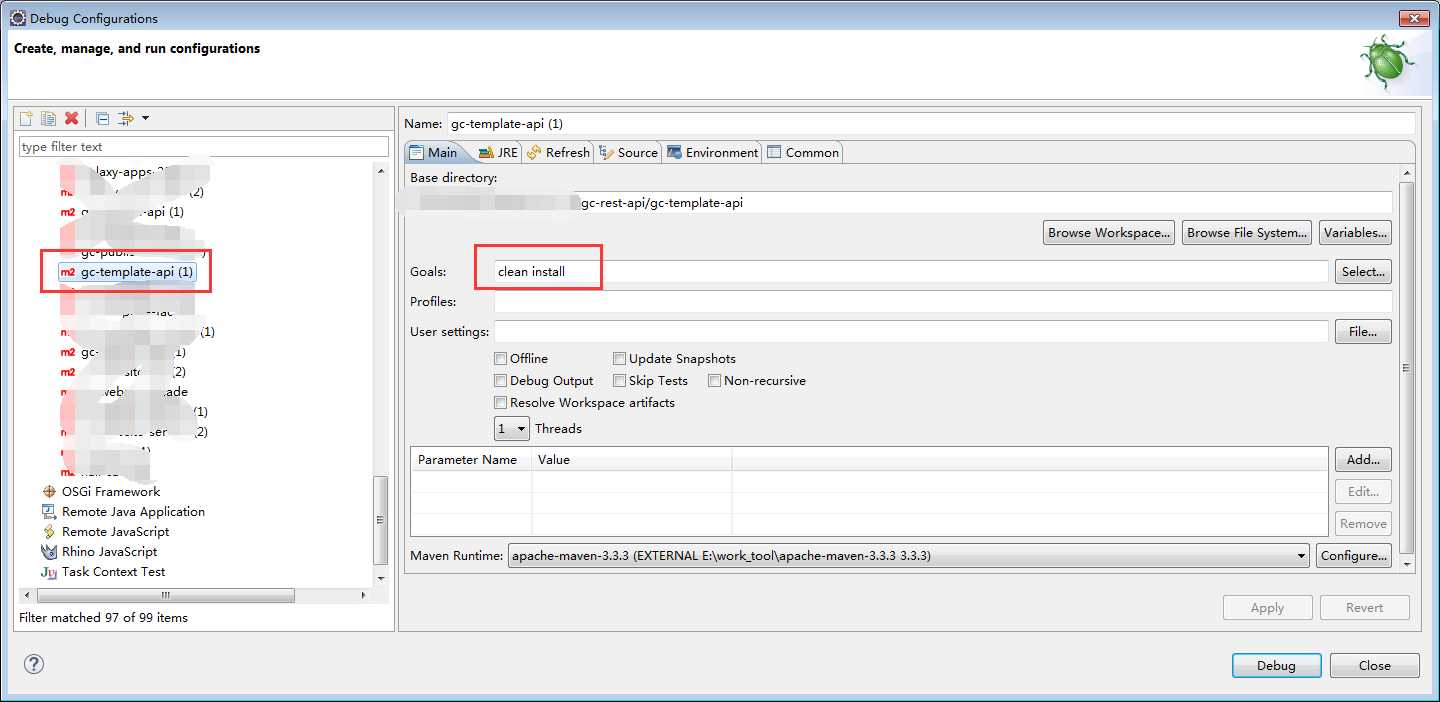This screenshot has width=1440, height=702.
Task: Click the JRE tab icon
Action: tap(486, 152)
